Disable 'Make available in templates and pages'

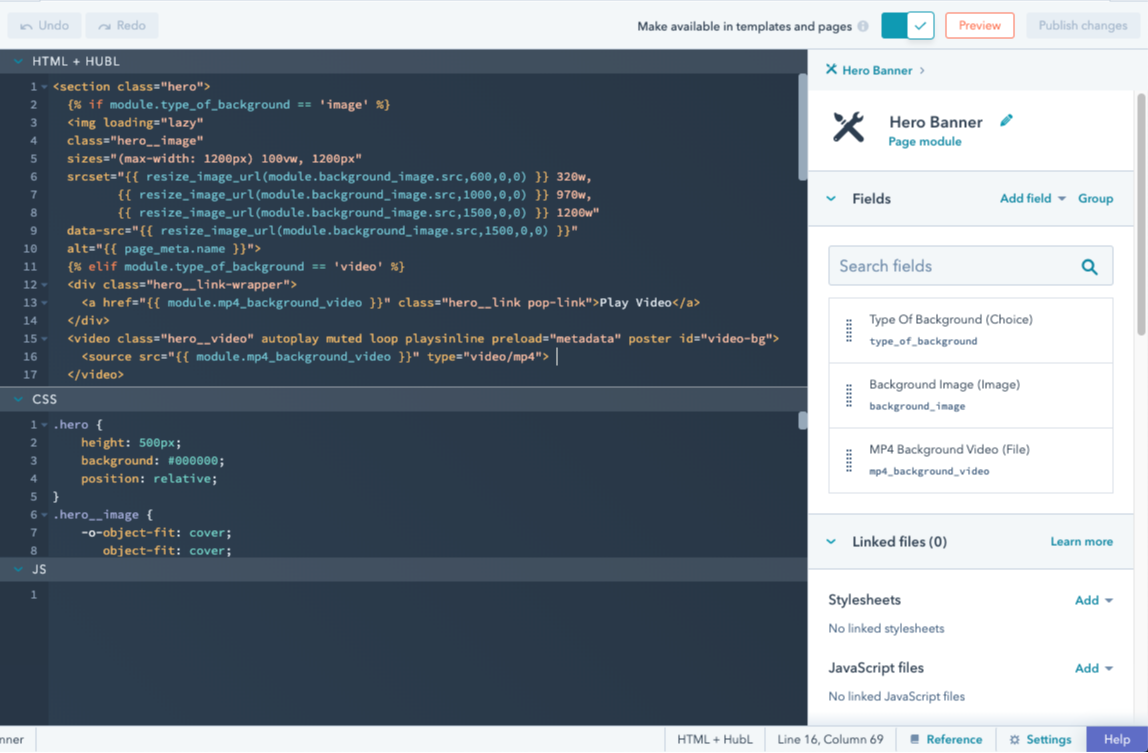(907, 25)
